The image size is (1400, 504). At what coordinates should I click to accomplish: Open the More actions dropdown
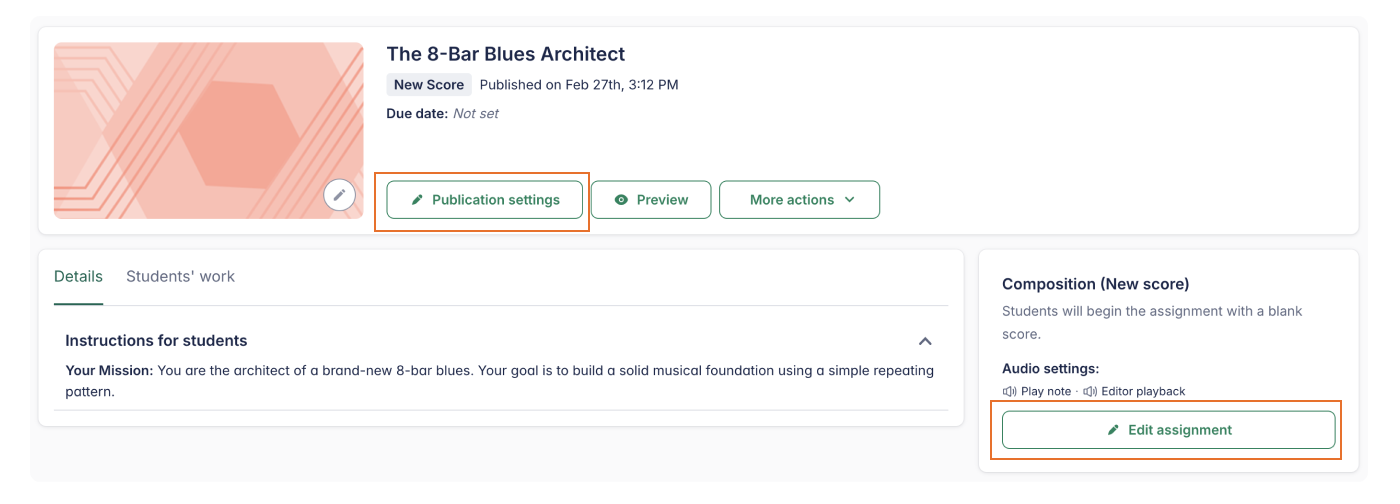click(799, 200)
